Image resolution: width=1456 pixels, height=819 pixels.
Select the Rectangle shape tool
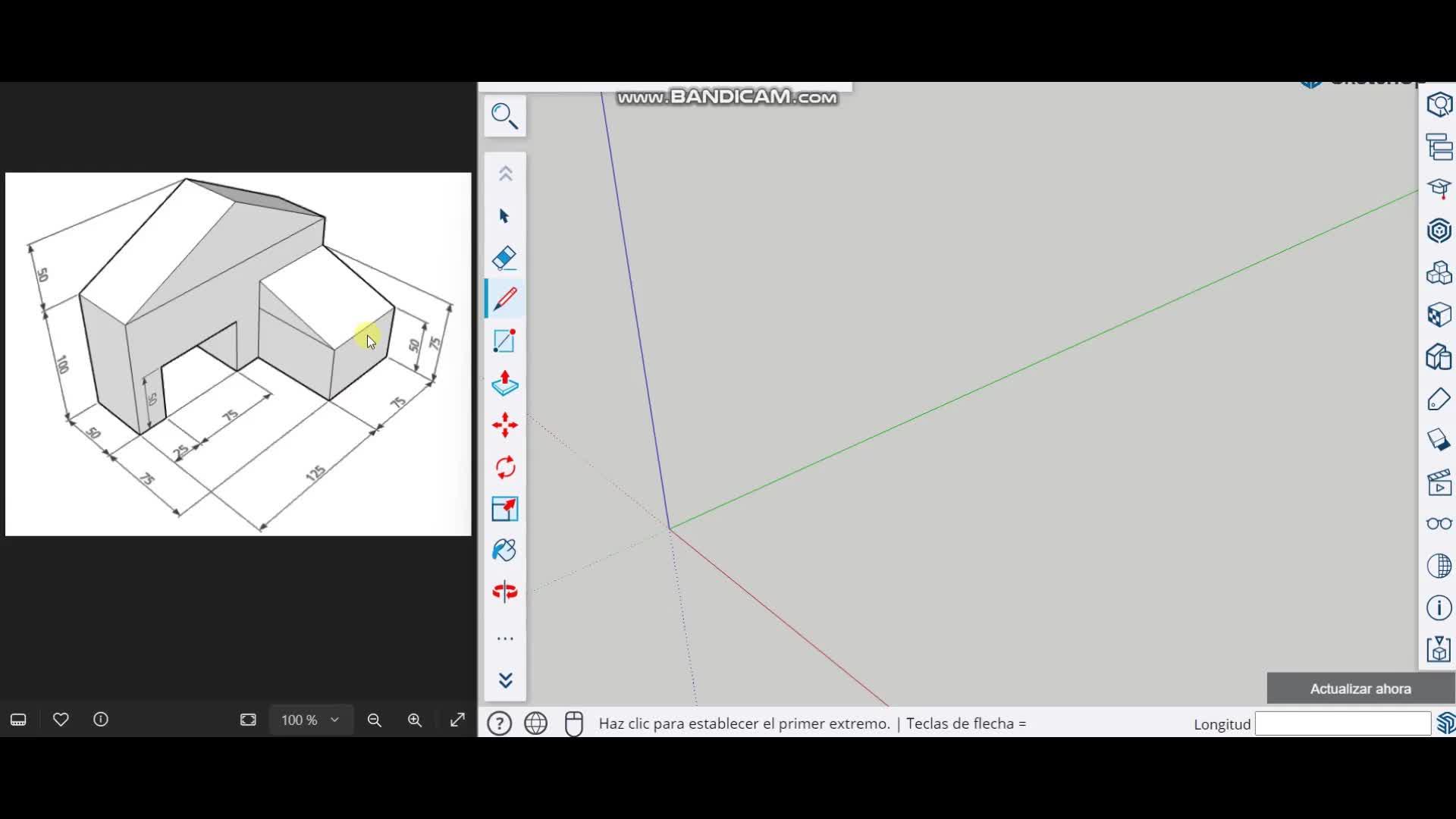click(504, 341)
